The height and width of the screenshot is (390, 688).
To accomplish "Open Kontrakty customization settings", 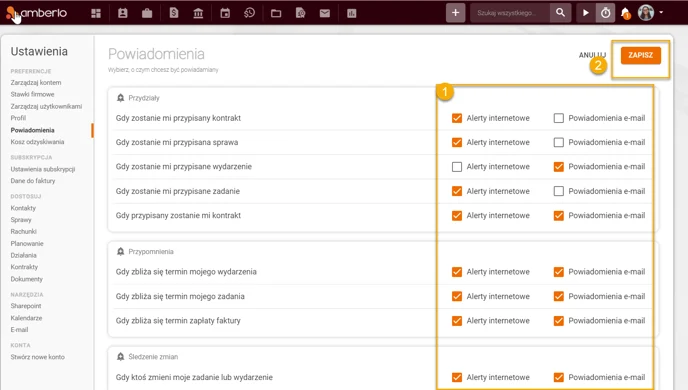I will 24,267.
